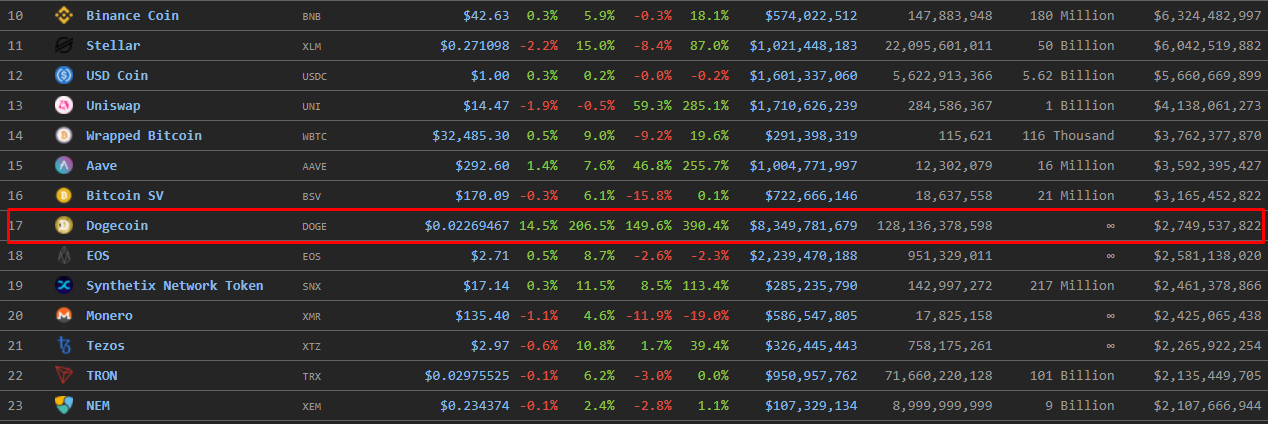Click the TRON logo icon
Viewport: 1268px width, 424px height.
pyautogui.click(x=64, y=376)
